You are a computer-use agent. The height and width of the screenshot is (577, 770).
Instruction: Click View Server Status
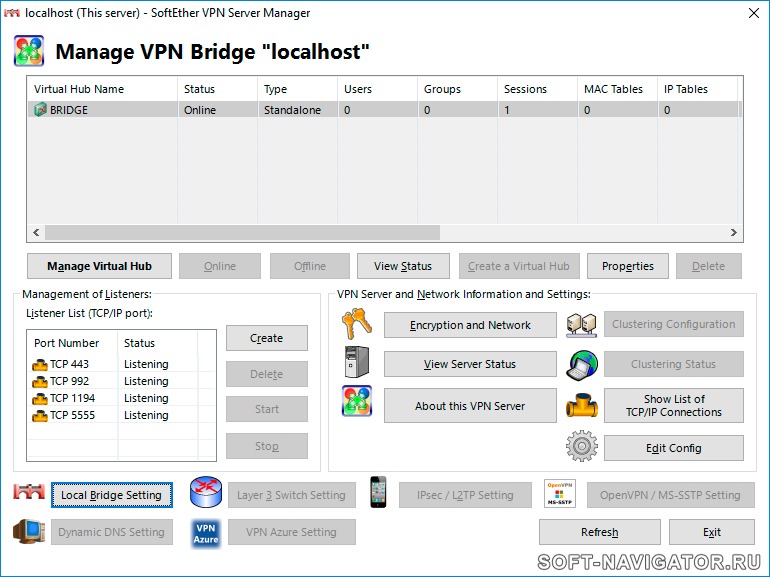(x=470, y=364)
